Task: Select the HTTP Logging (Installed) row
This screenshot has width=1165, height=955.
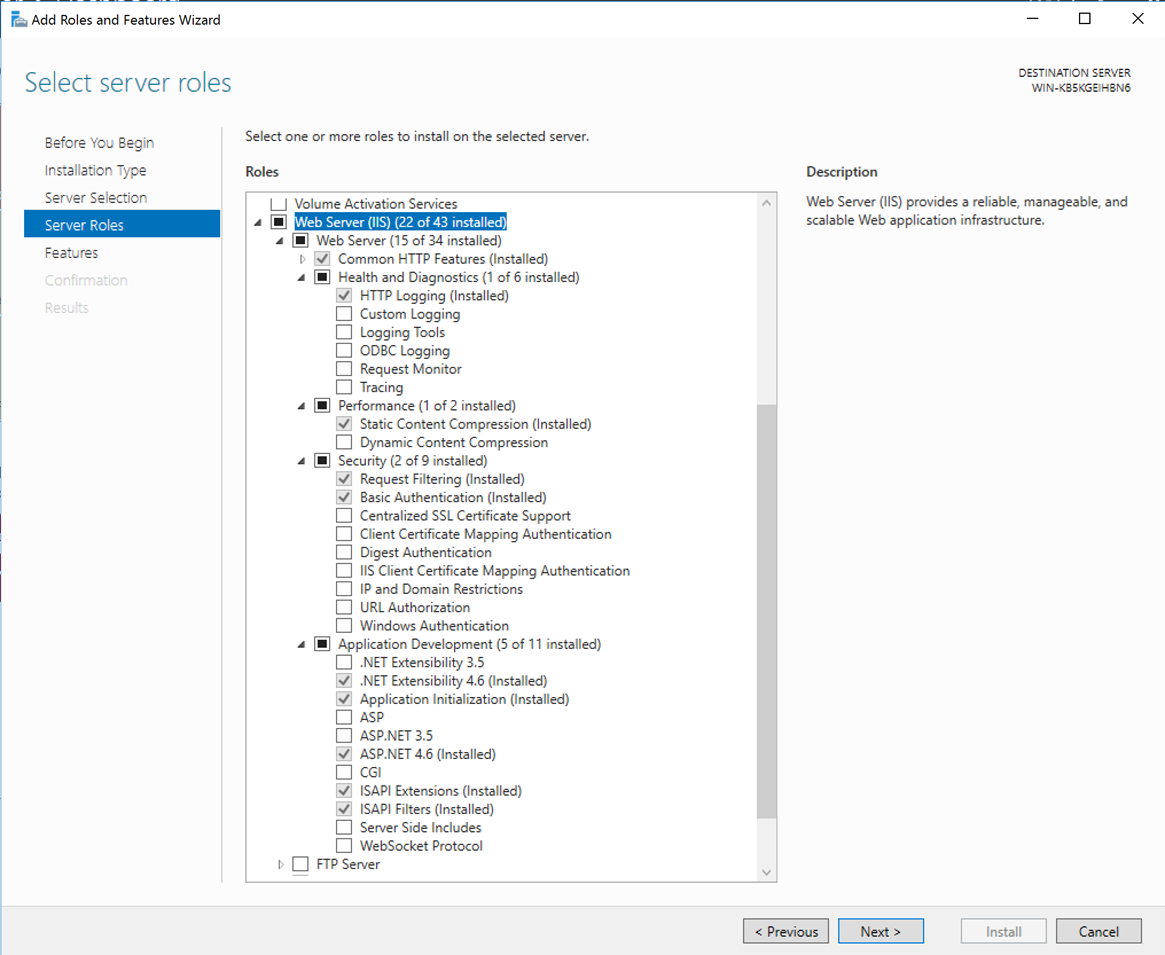Action: click(x=435, y=296)
